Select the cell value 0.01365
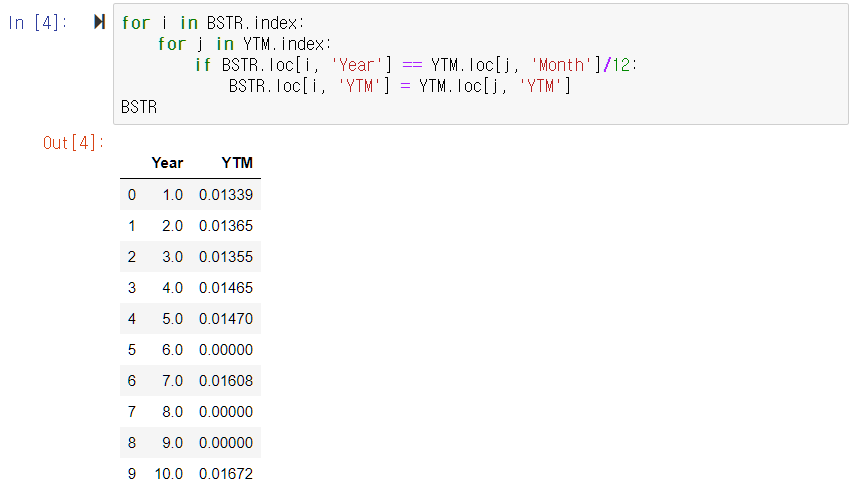The width and height of the screenshot is (849, 495). click(x=226, y=226)
